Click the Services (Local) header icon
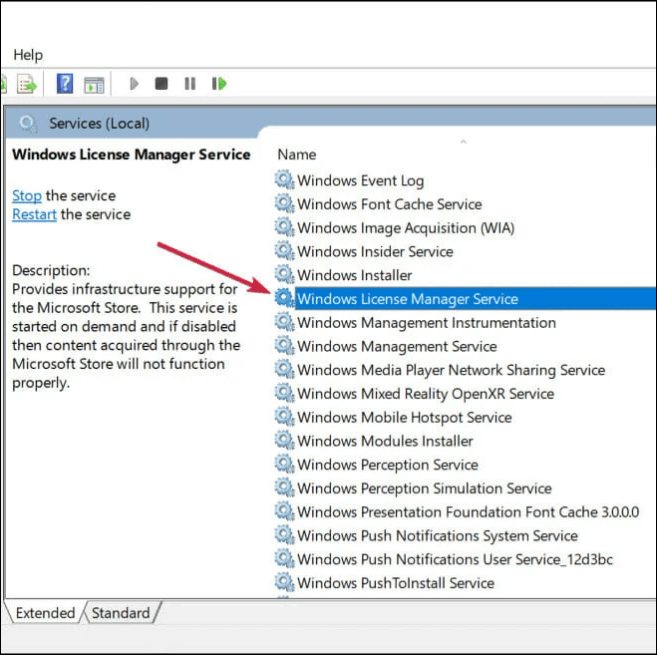 [28, 124]
